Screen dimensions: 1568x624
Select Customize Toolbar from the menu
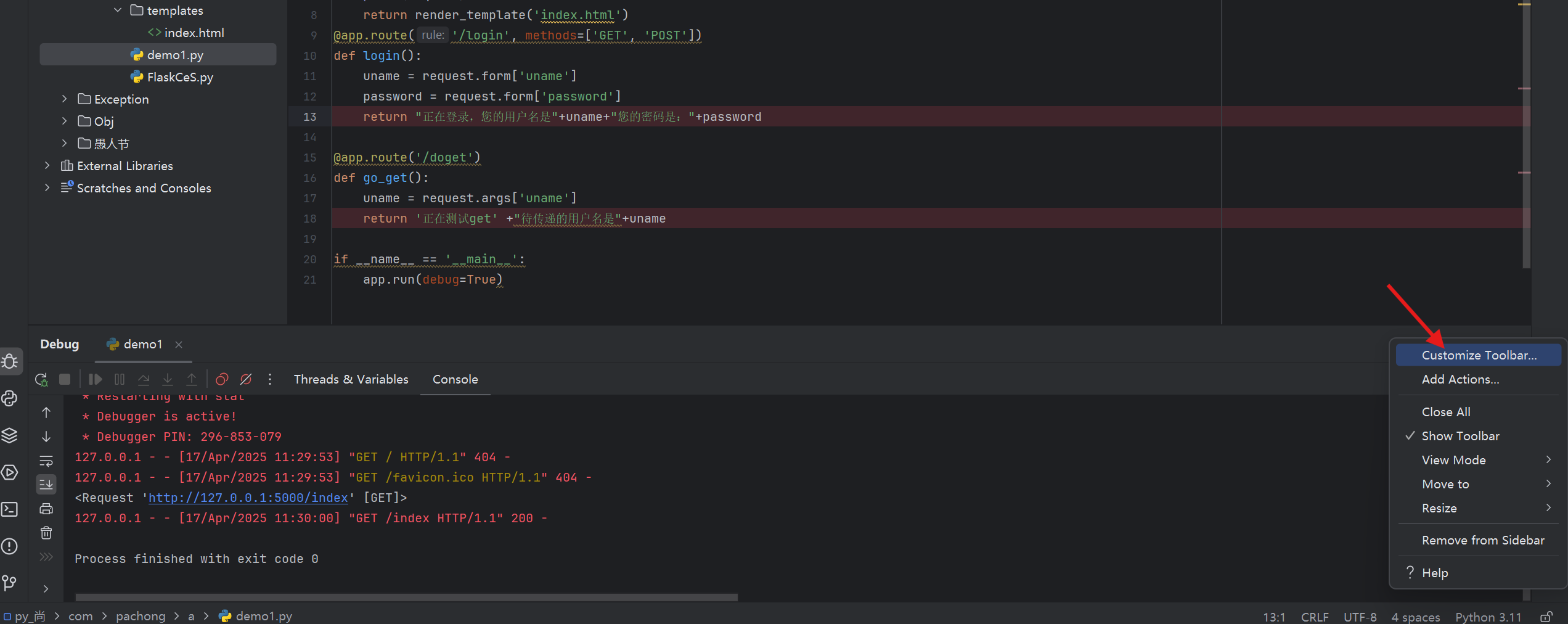(x=1478, y=355)
